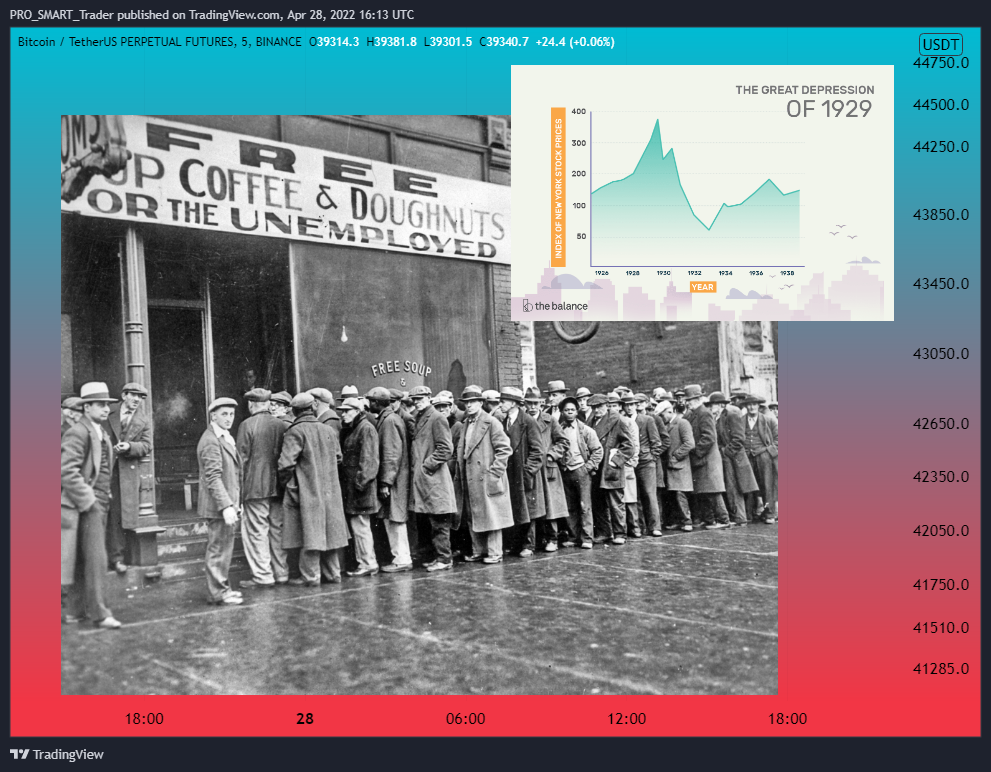This screenshot has height=772, width=991.
Task: Click price label 42350.0 on the axis
Action: (940, 477)
